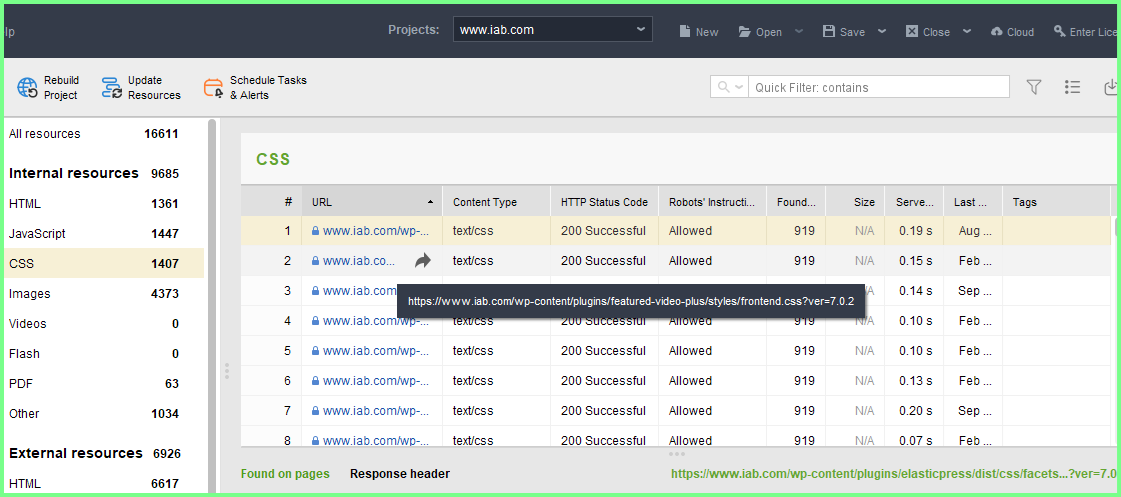1121x497 pixels.
Task: Open the elasticpress facets CSS green link
Action: tap(894, 473)
